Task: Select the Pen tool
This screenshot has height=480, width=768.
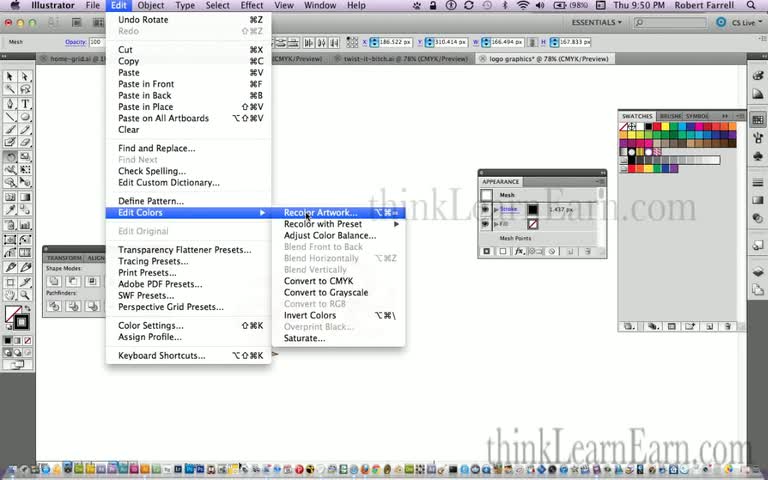Action: [x=10, y=104]
